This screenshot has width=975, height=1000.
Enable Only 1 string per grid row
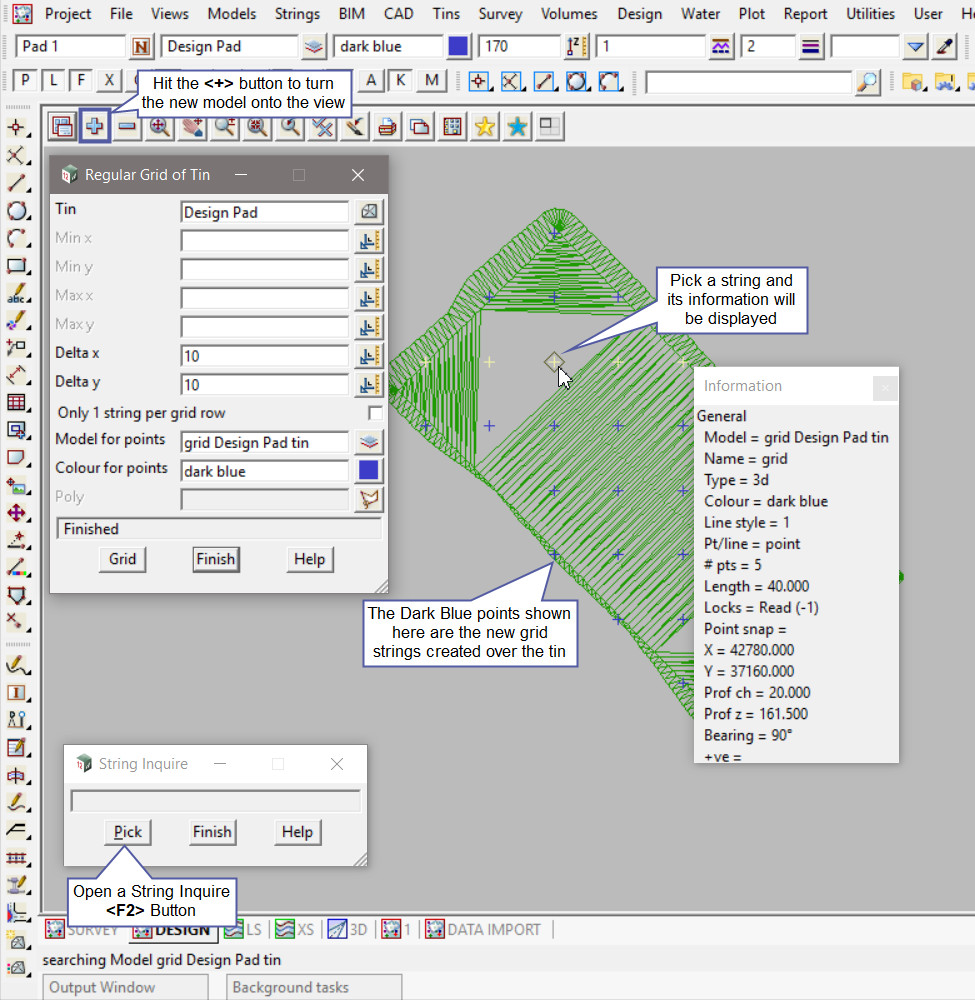(375, 413)
